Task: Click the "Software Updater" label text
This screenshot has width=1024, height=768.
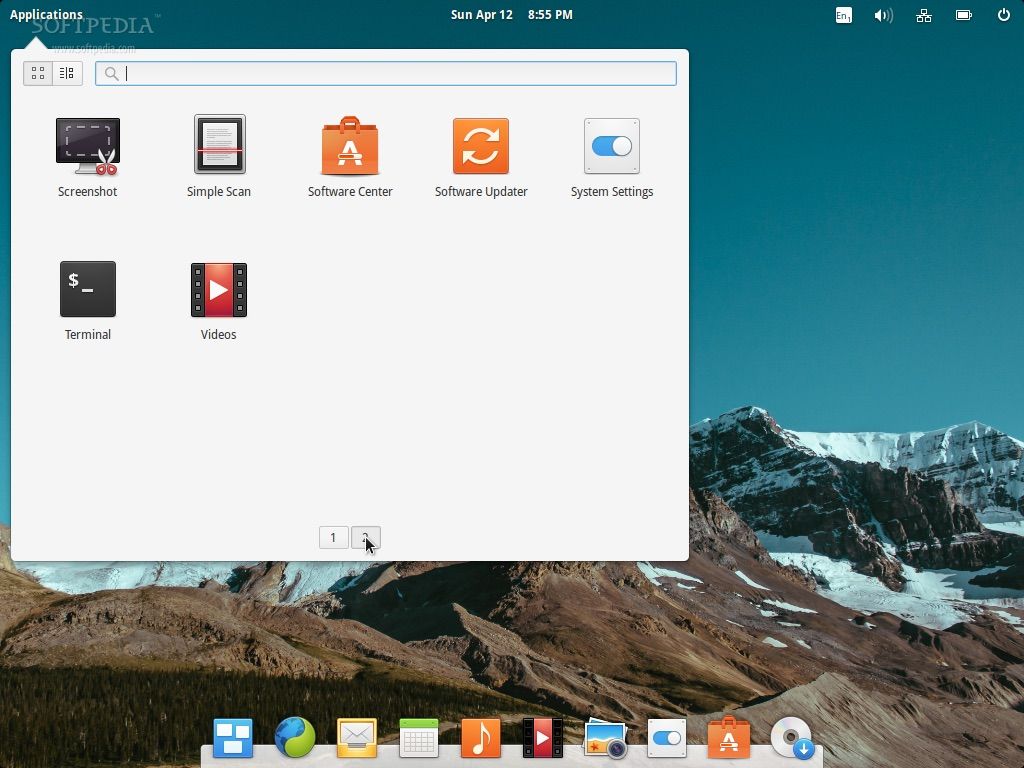Action: pyautogui.click(x=481, y=191)
